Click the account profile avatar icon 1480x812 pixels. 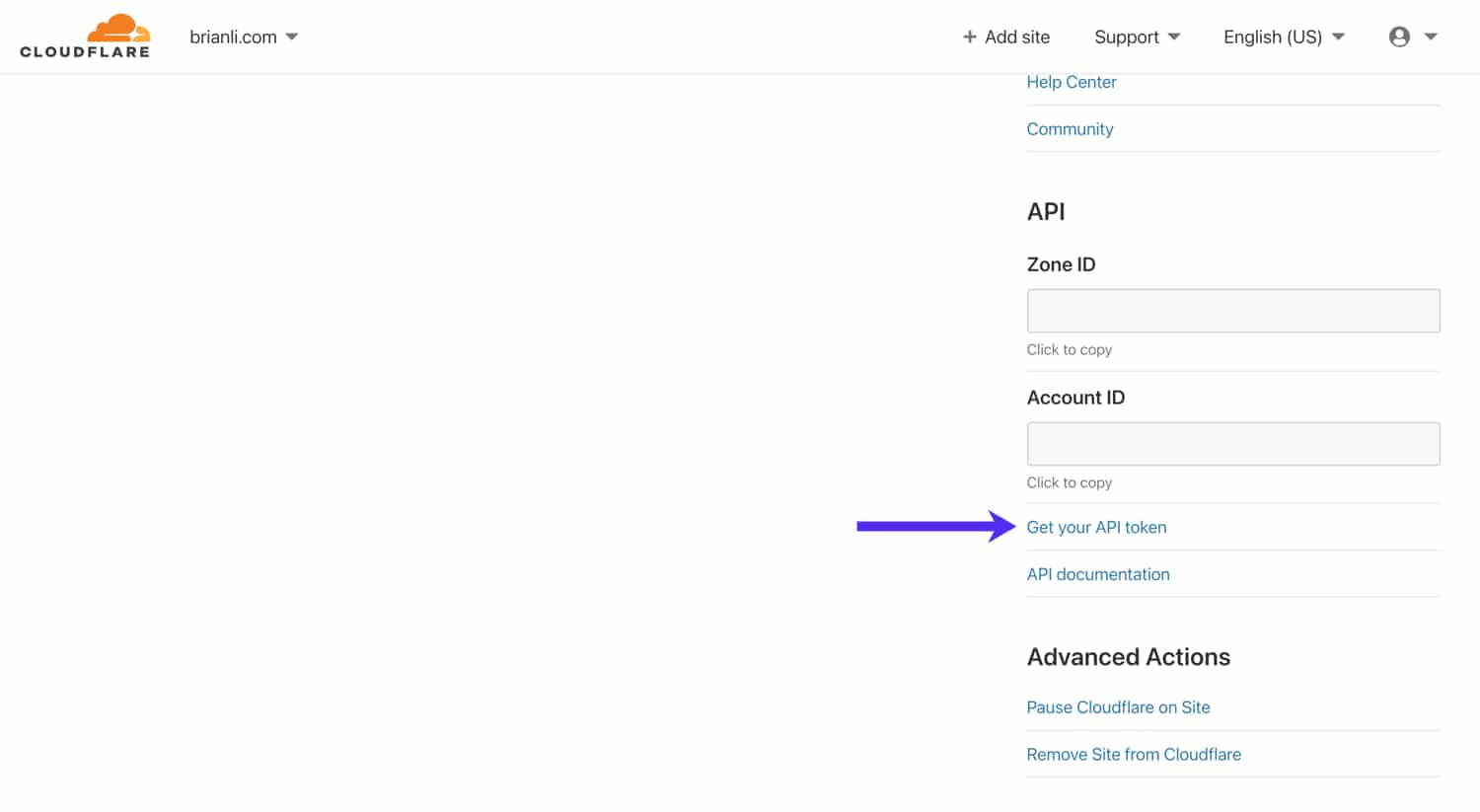tap(1399, 37)
